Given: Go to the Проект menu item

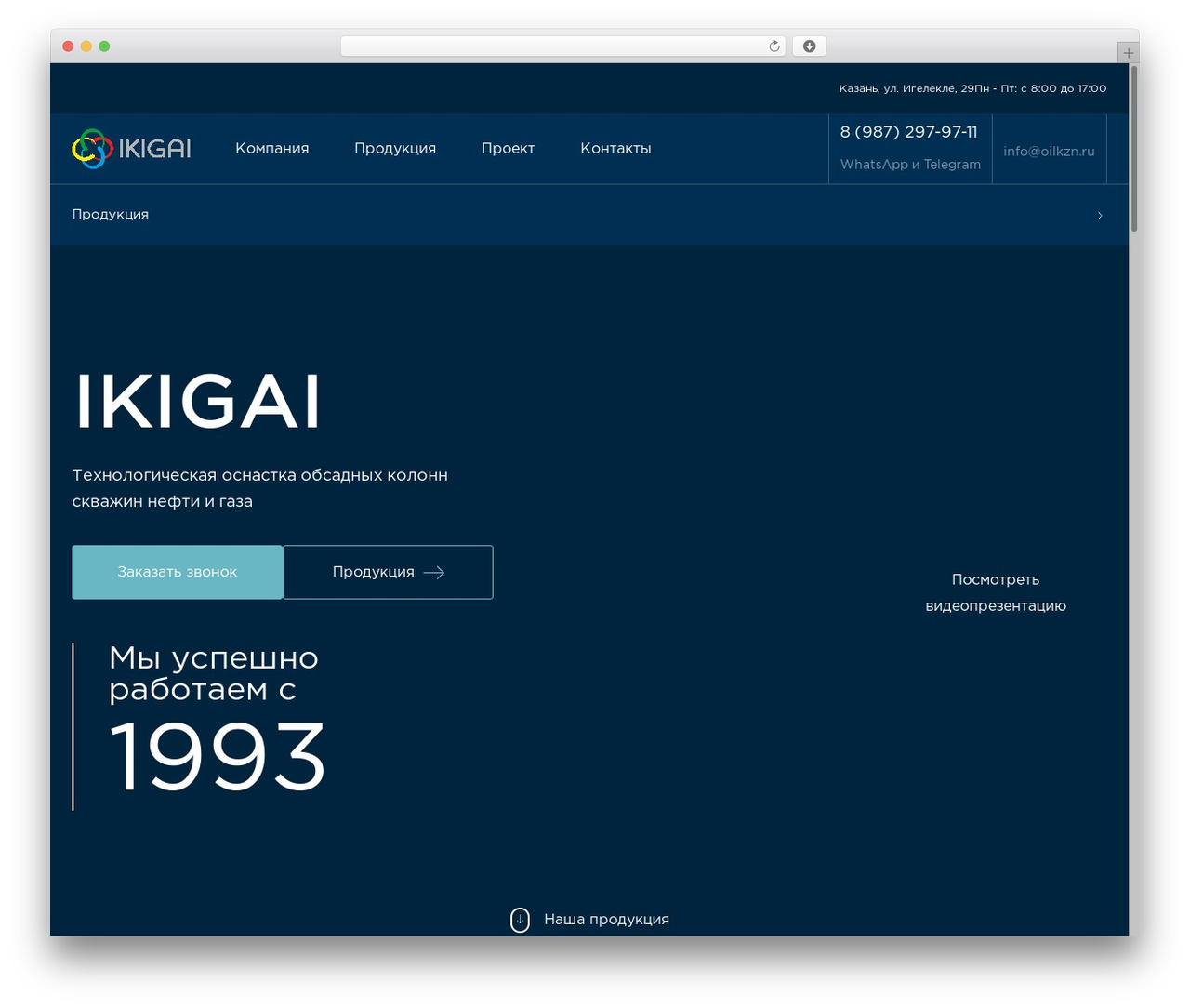Looking at the screenshot, I should pyautogui.click(x=509, y=148).
